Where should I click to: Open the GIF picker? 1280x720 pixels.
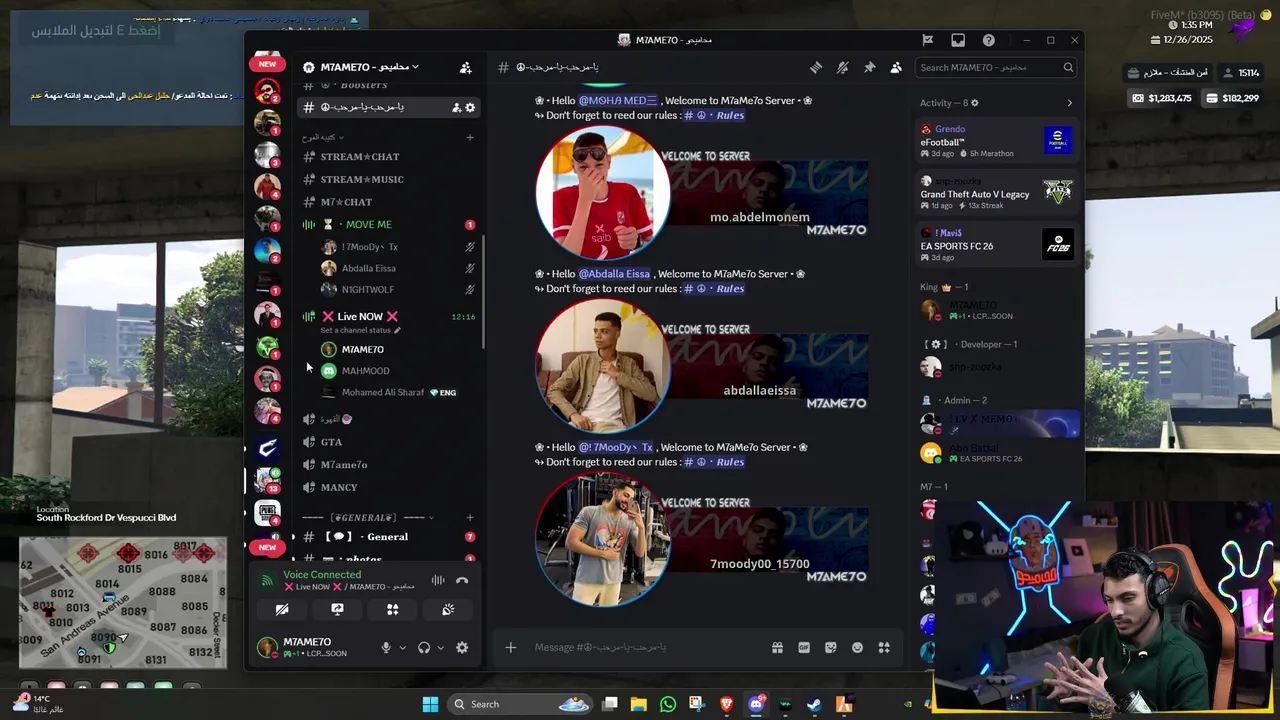tap(804, 647)
